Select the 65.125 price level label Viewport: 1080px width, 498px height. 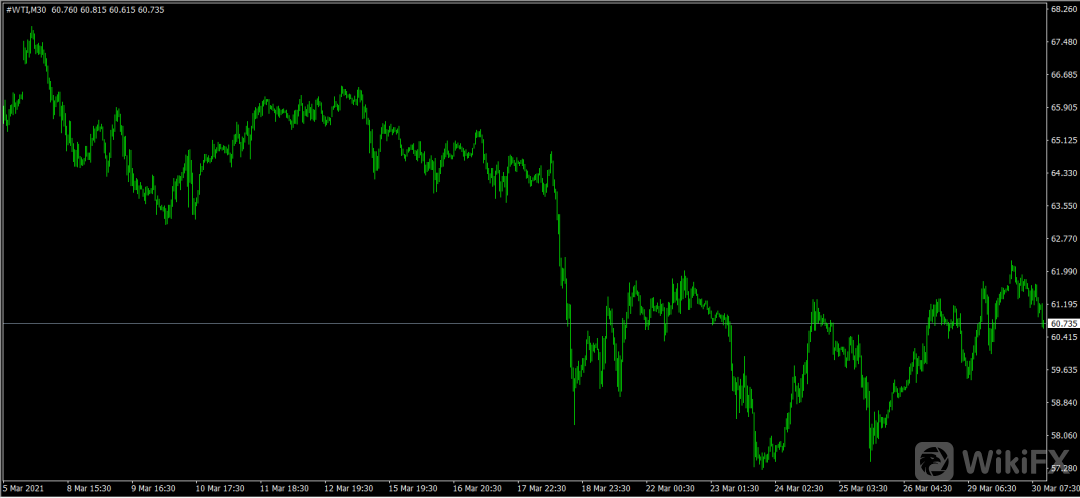[1062, 141]
